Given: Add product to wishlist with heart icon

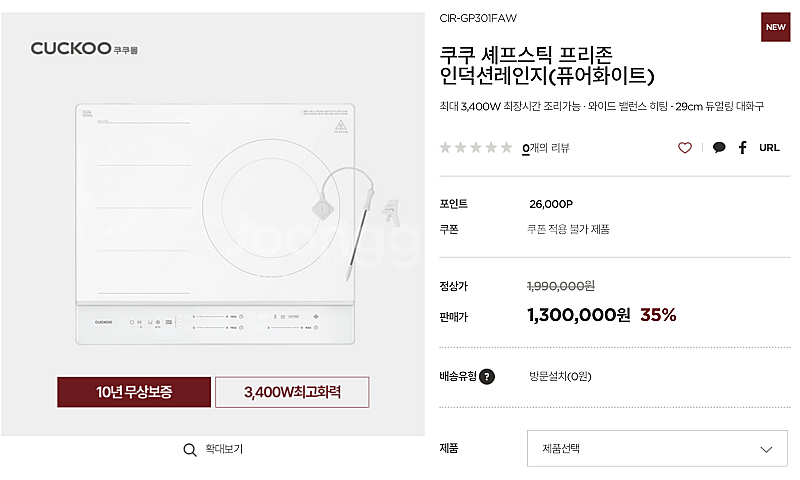Looking at the screenshot, I should [x=685, y=148].
